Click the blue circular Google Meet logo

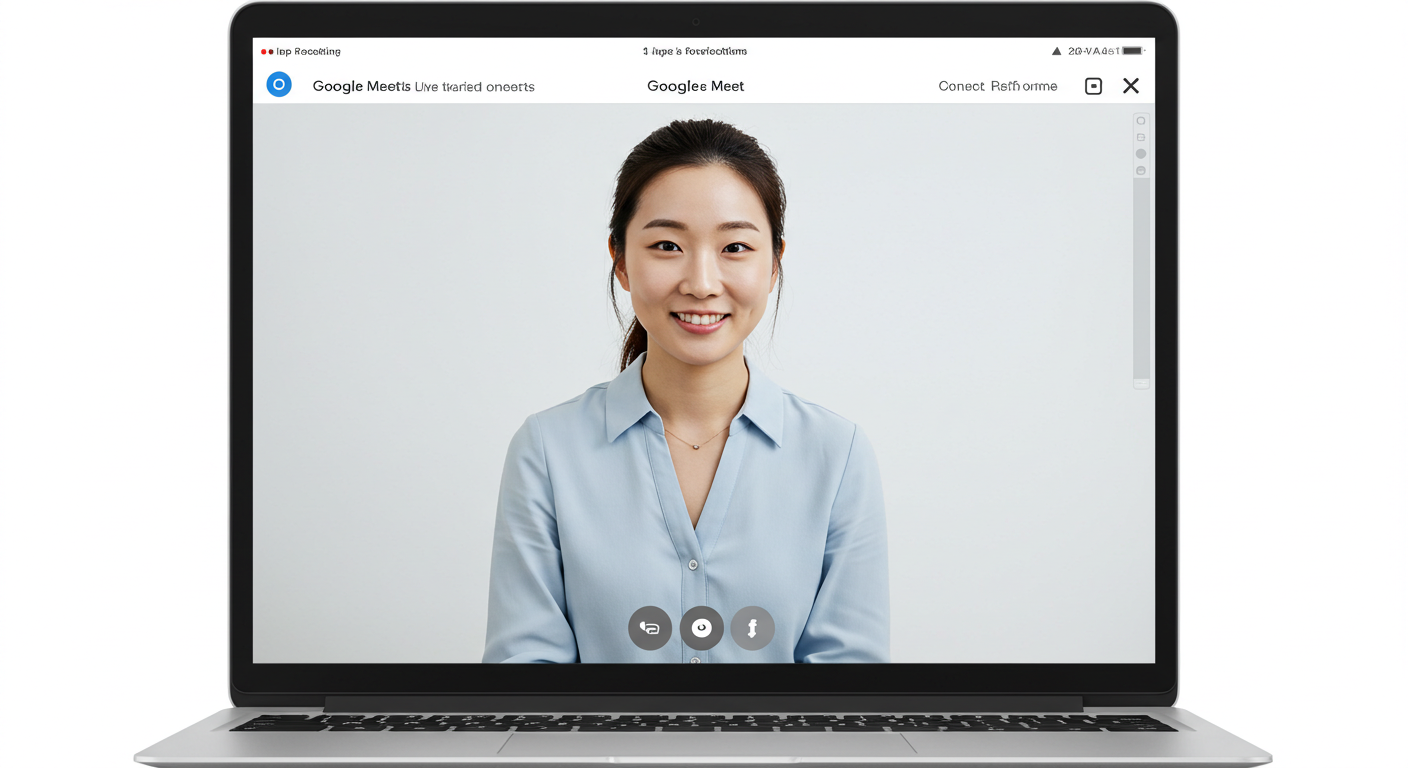pos(279,85)
